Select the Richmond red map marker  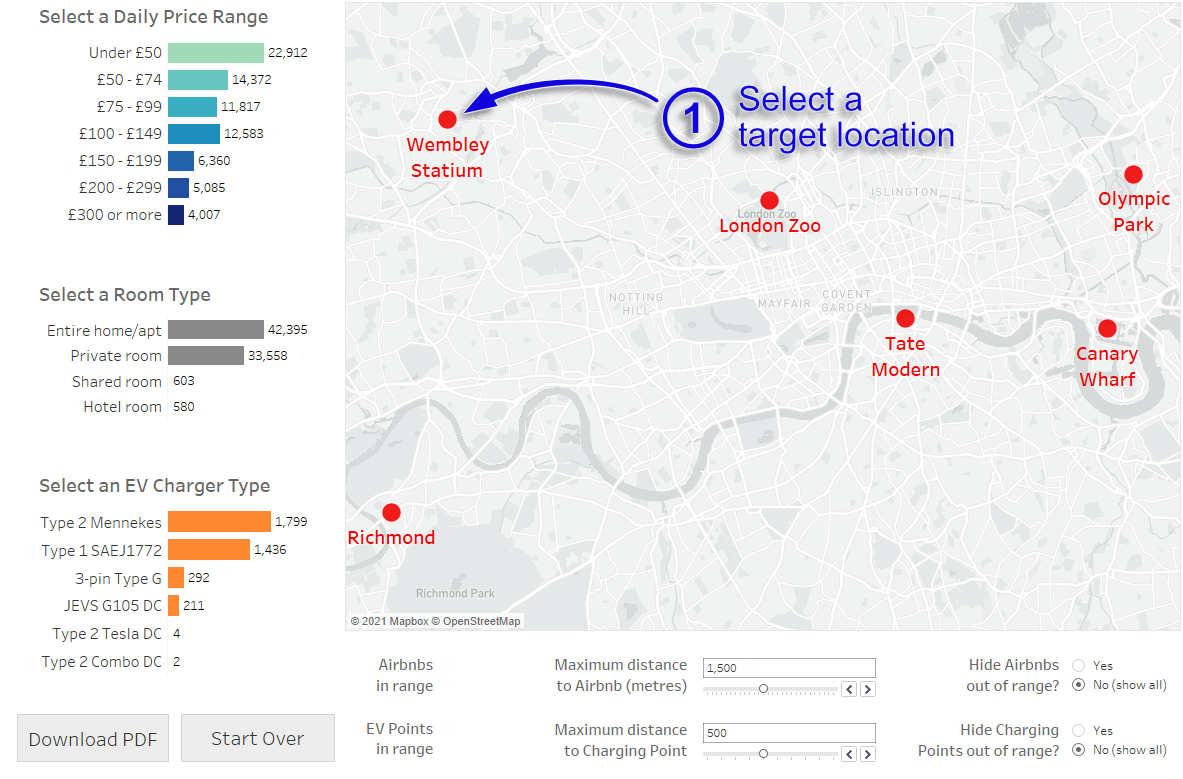(391, 512)
